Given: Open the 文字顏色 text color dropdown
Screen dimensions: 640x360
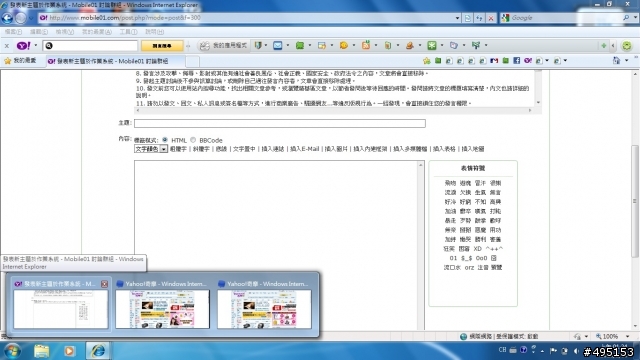Looking at the screenshot, I should click(151, 149).
